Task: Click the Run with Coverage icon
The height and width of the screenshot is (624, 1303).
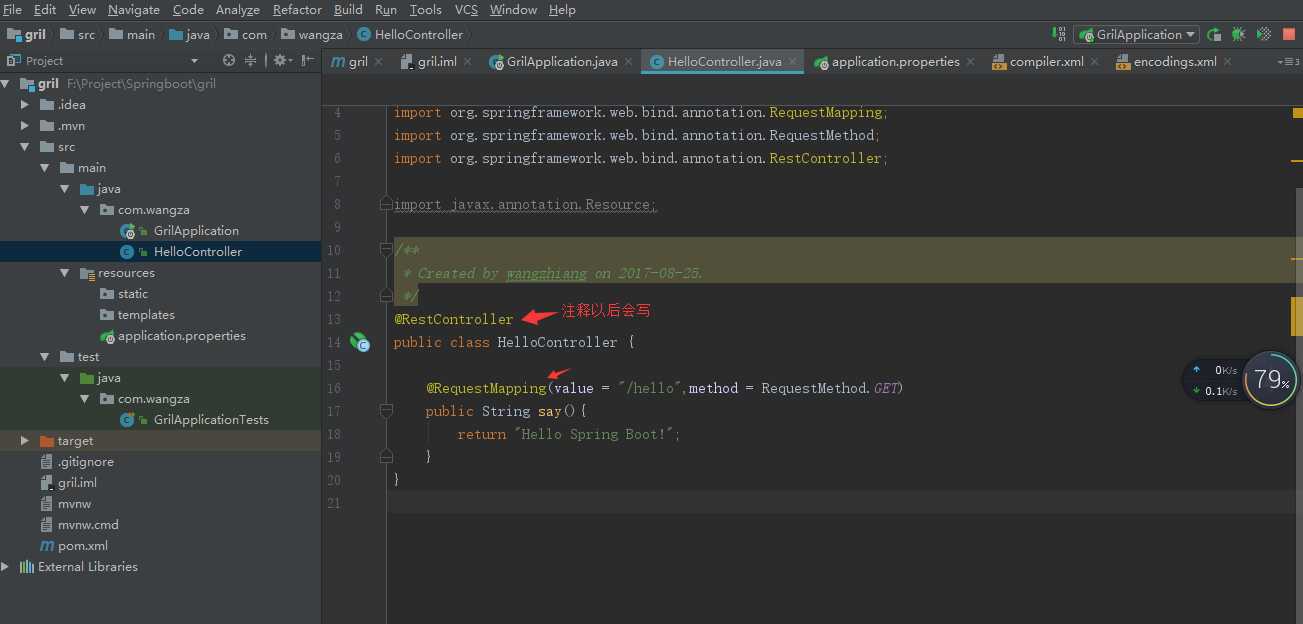Action: pyautogui.click(x=1264, y=34)
